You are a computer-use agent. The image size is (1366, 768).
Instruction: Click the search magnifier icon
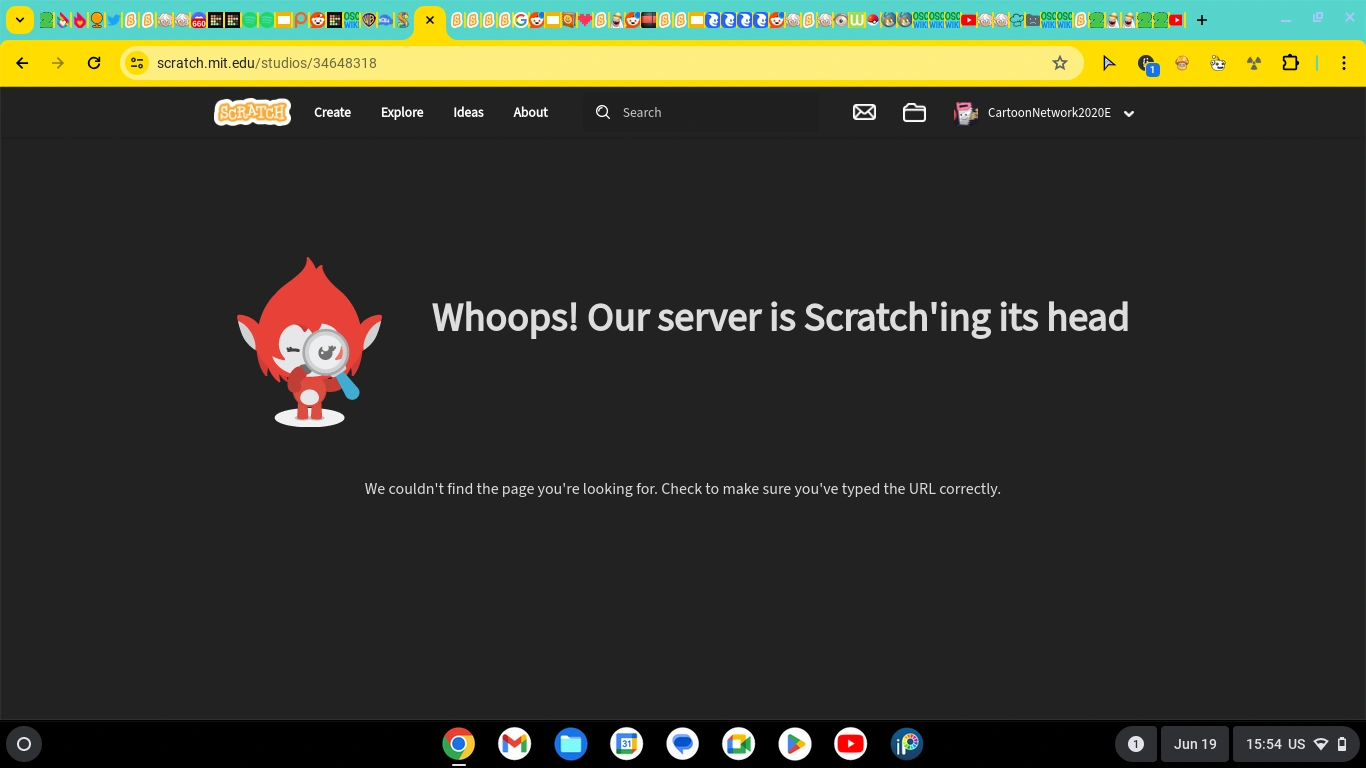(603, 112)
